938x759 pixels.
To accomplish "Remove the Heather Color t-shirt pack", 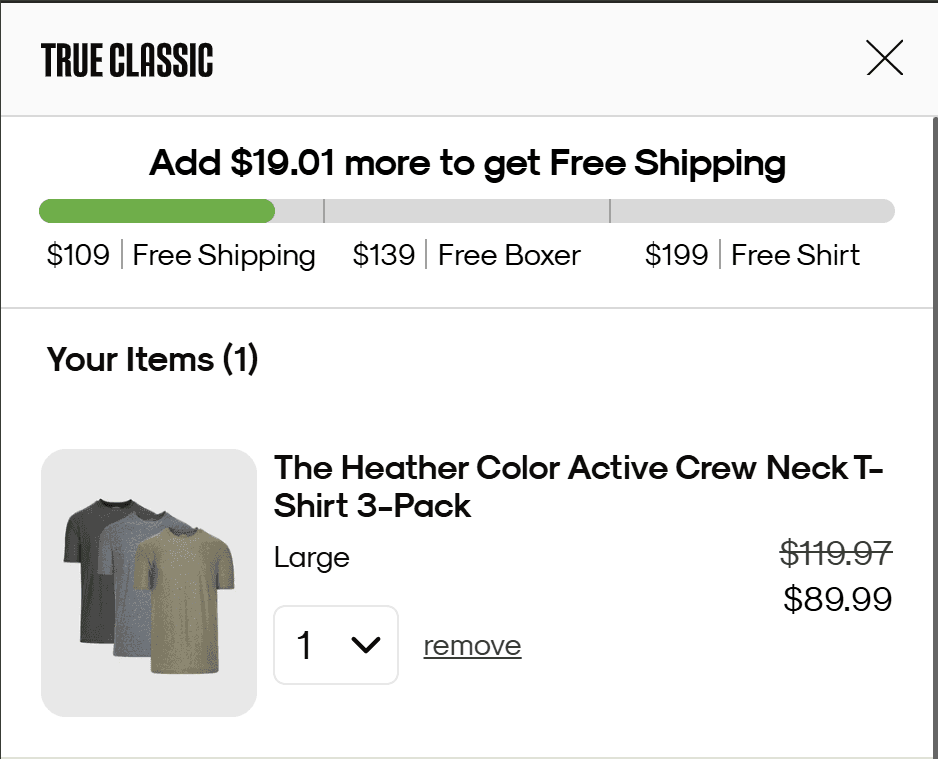I will [471, 645].
